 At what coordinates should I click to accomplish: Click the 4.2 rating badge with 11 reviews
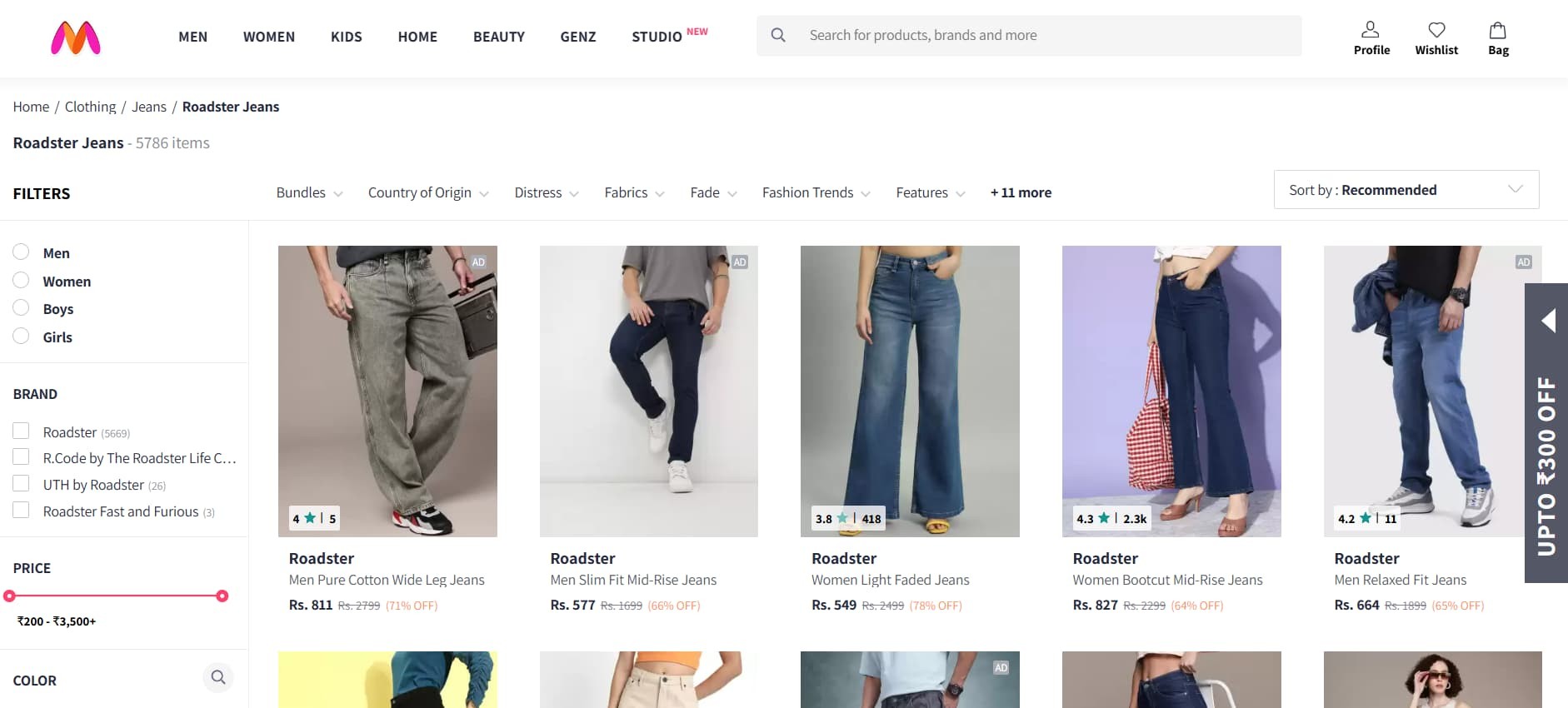(x=1366, y=518)
